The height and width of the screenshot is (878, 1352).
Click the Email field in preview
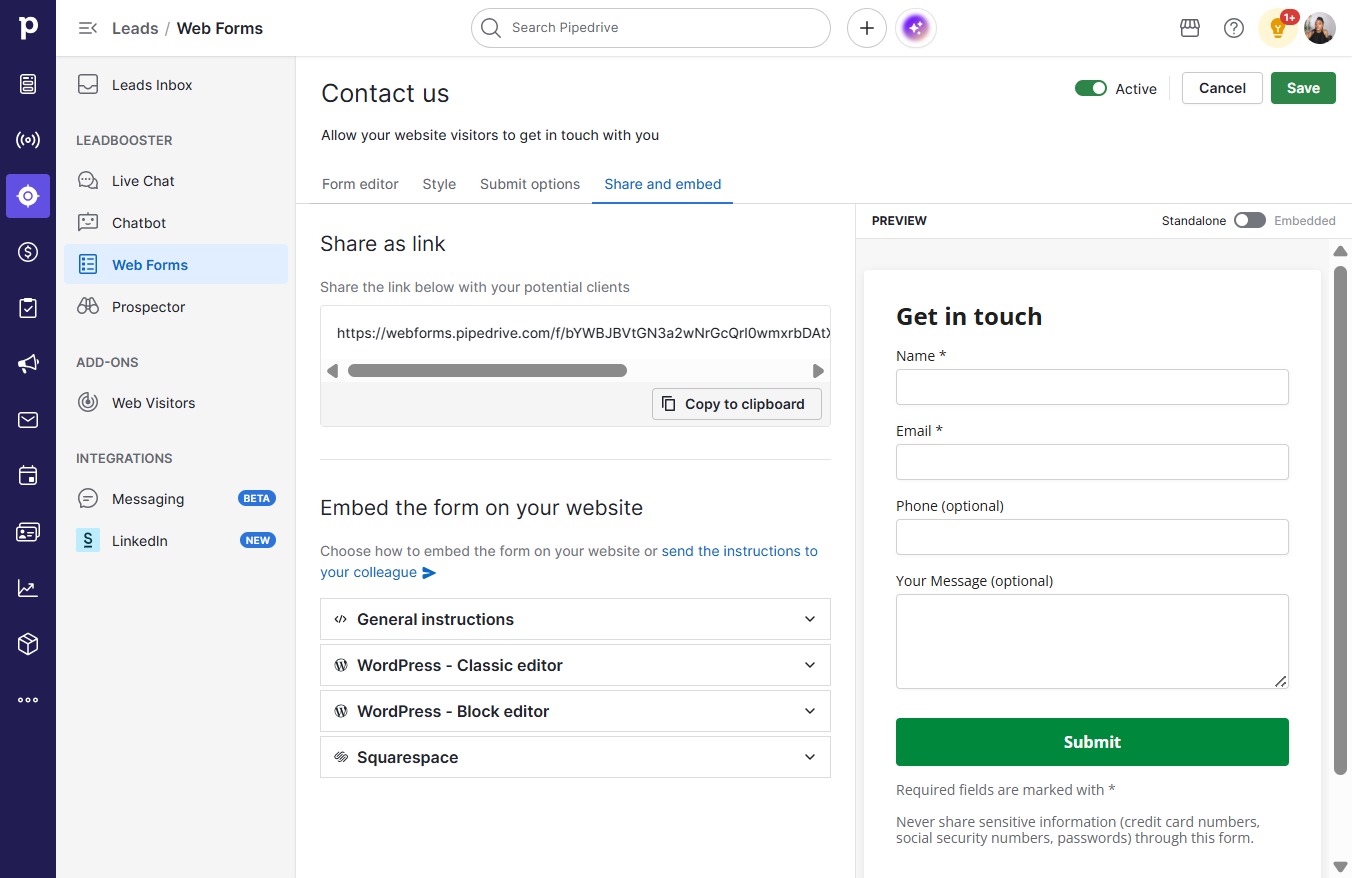coord(1092,462)
